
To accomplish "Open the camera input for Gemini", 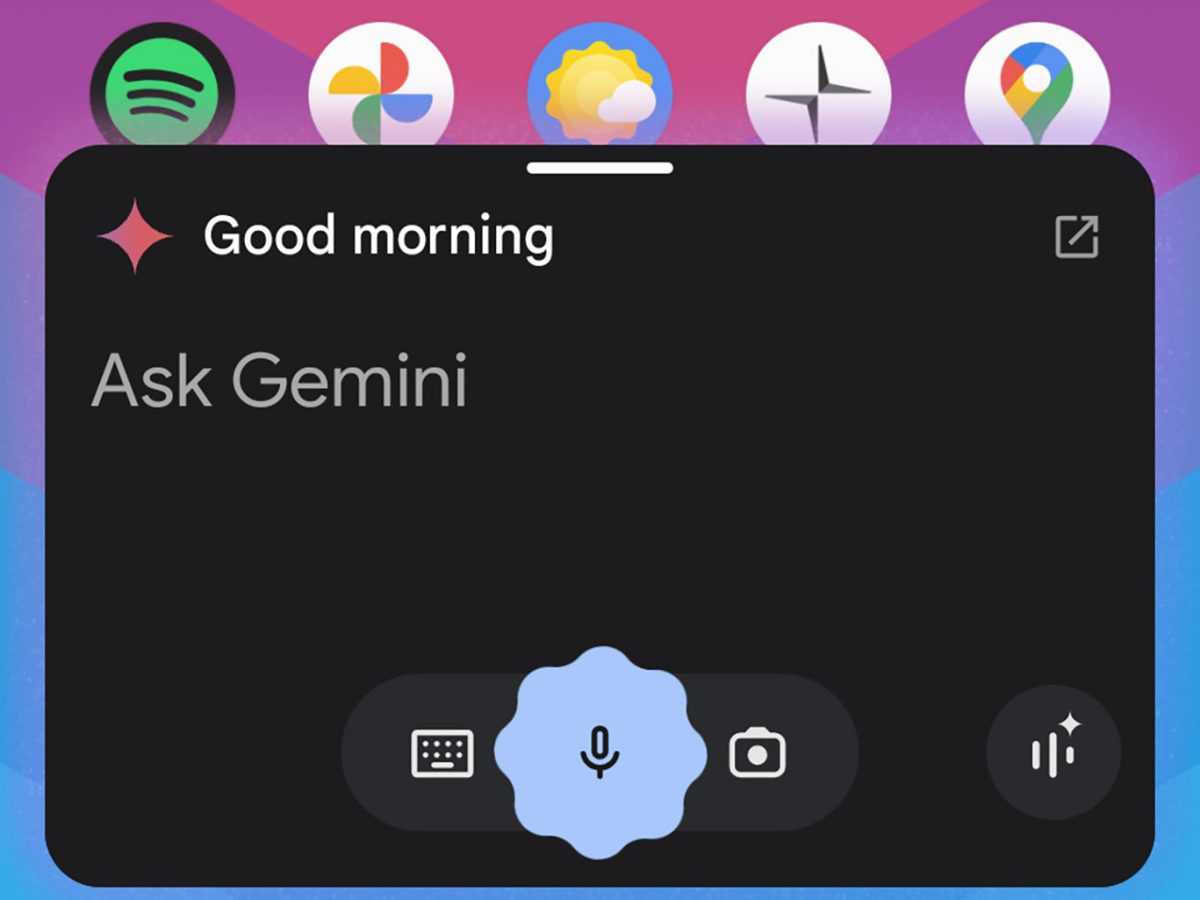I will [757, 753].
